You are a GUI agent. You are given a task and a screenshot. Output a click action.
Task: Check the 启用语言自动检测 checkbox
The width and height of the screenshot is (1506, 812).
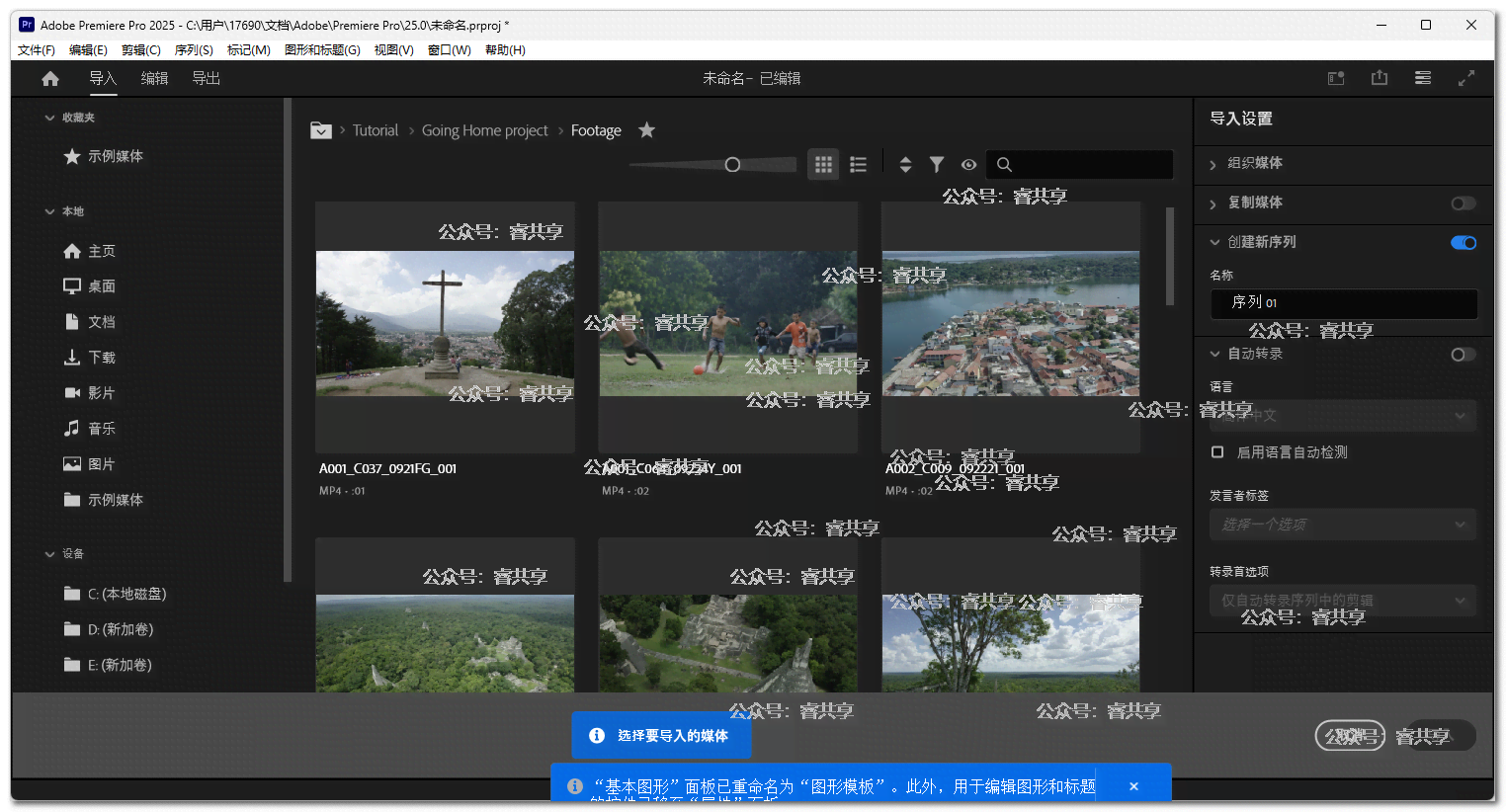pyautogui.click(x=1217, y=452)
